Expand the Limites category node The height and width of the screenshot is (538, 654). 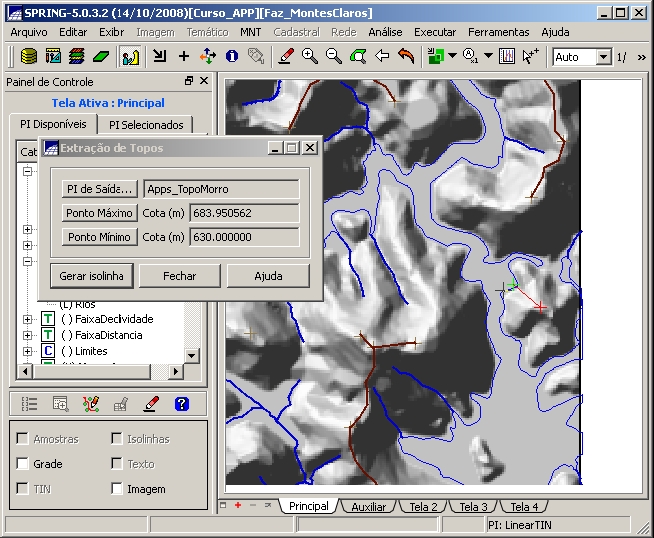(x=27, y=351)
